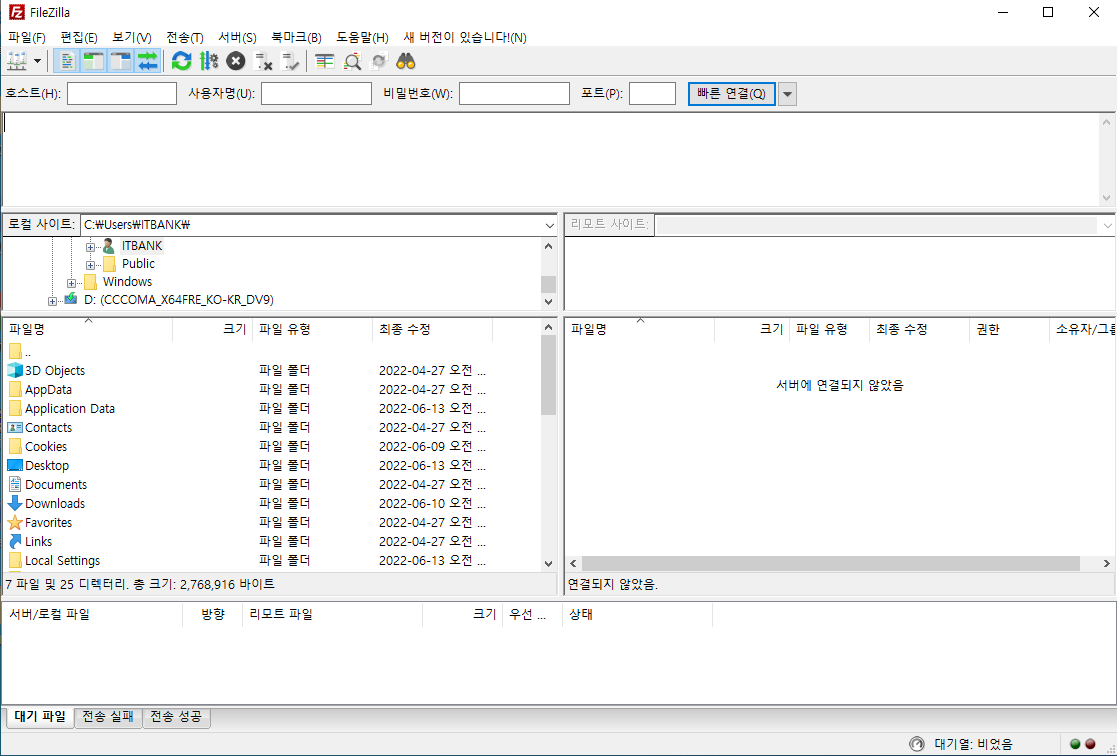Click the colored-rows table icon in toolbar
Screen dimensions: 1117x756
click(325, 61)
